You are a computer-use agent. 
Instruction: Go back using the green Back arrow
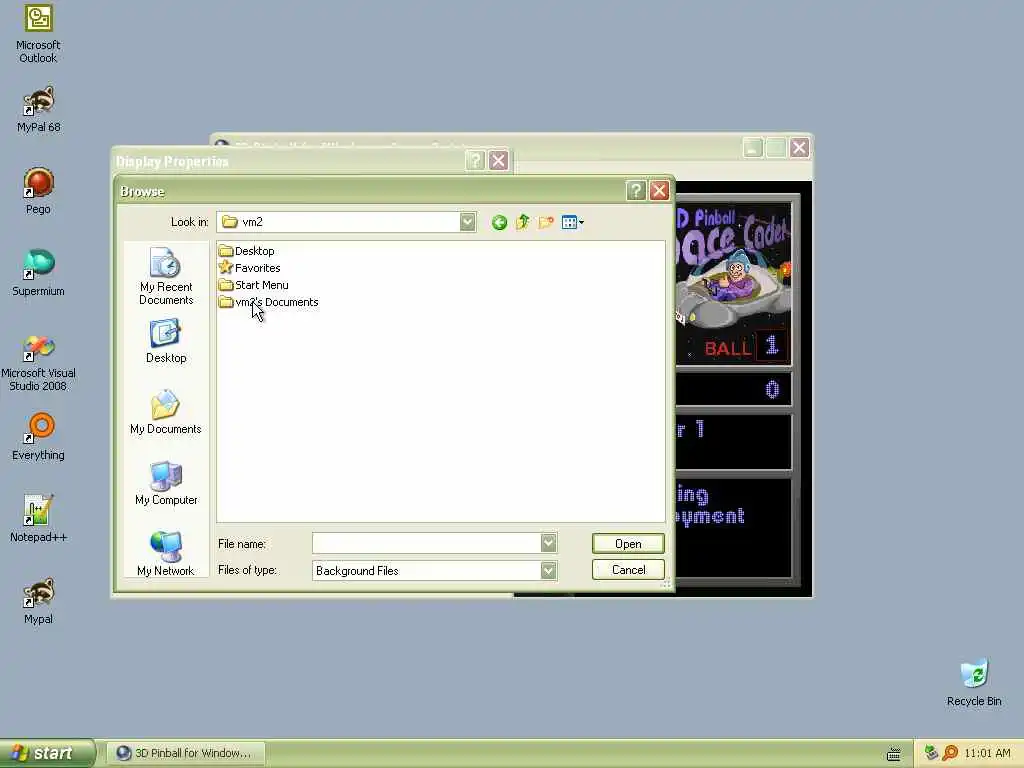(500, 223)
